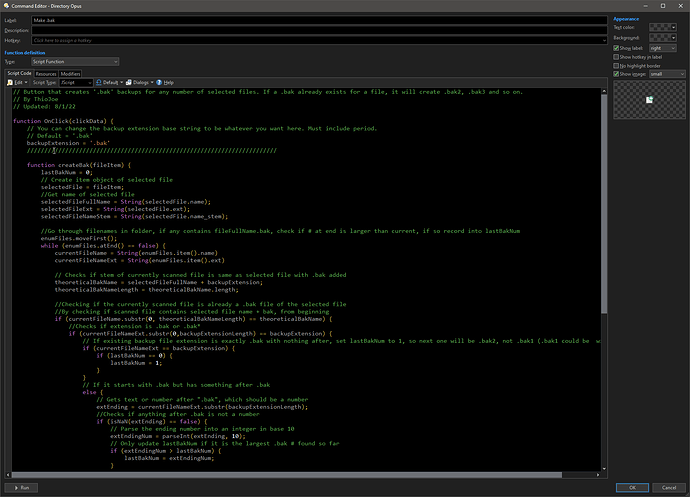Click the empty Description field

point(319,30)
